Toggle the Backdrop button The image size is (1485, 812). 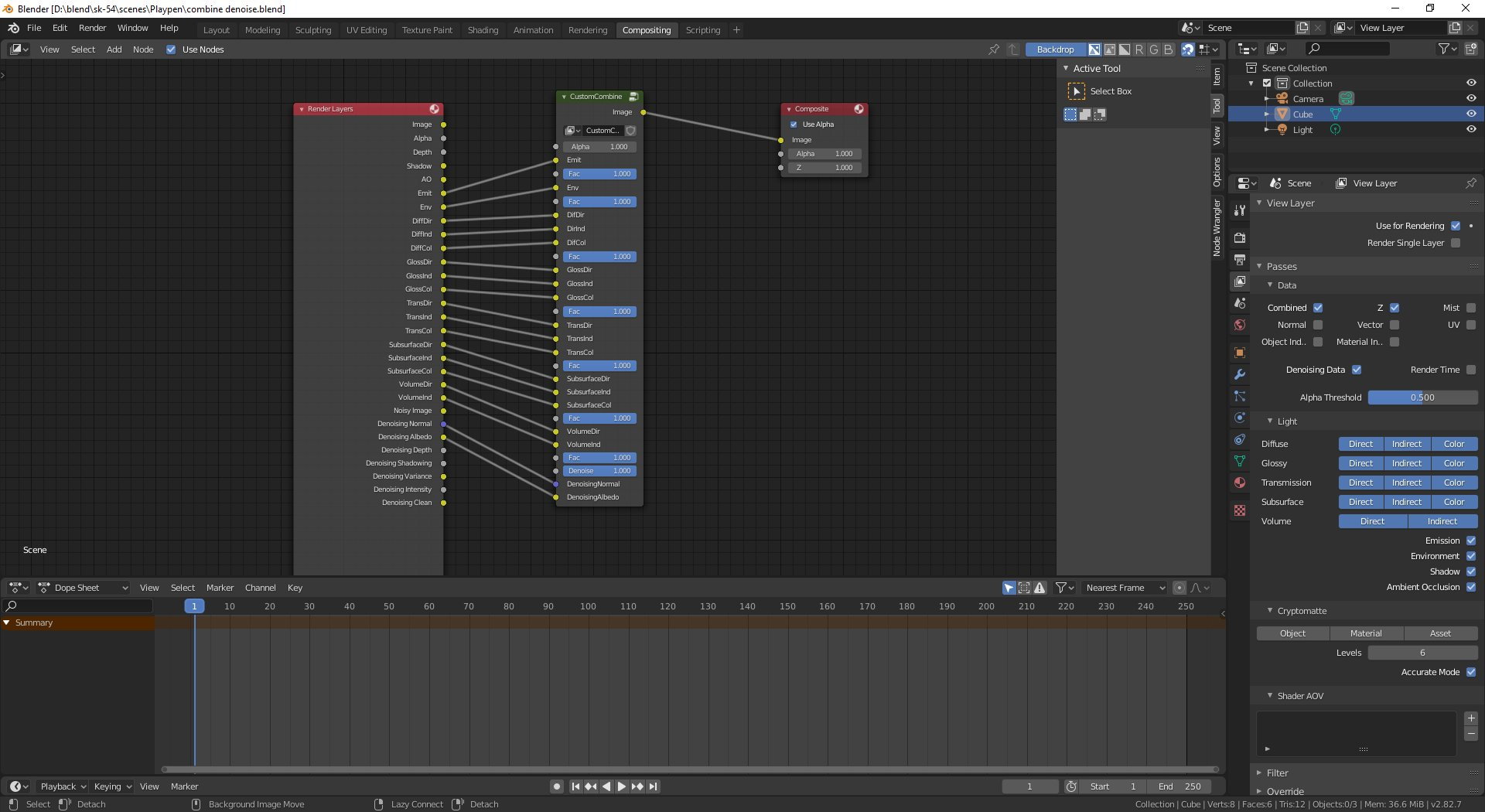1055,49
